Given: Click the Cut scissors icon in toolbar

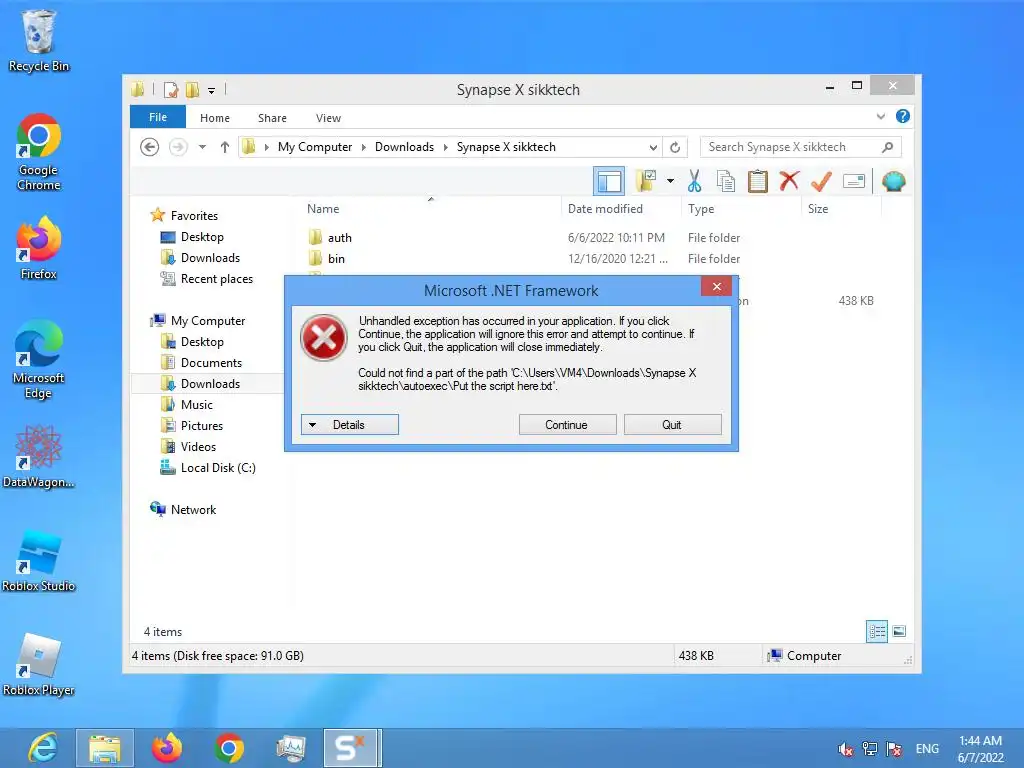Looking at the screenshot, I should coord(694,182).
